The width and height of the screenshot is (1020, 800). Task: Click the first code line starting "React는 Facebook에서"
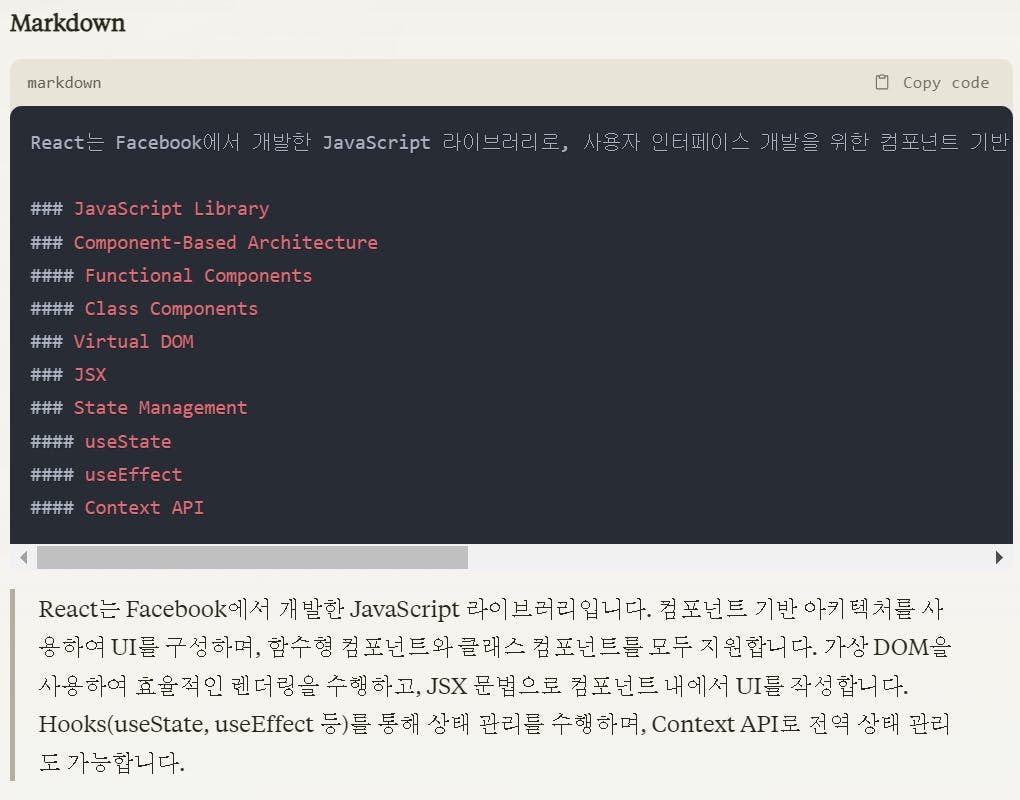(520, 142)
